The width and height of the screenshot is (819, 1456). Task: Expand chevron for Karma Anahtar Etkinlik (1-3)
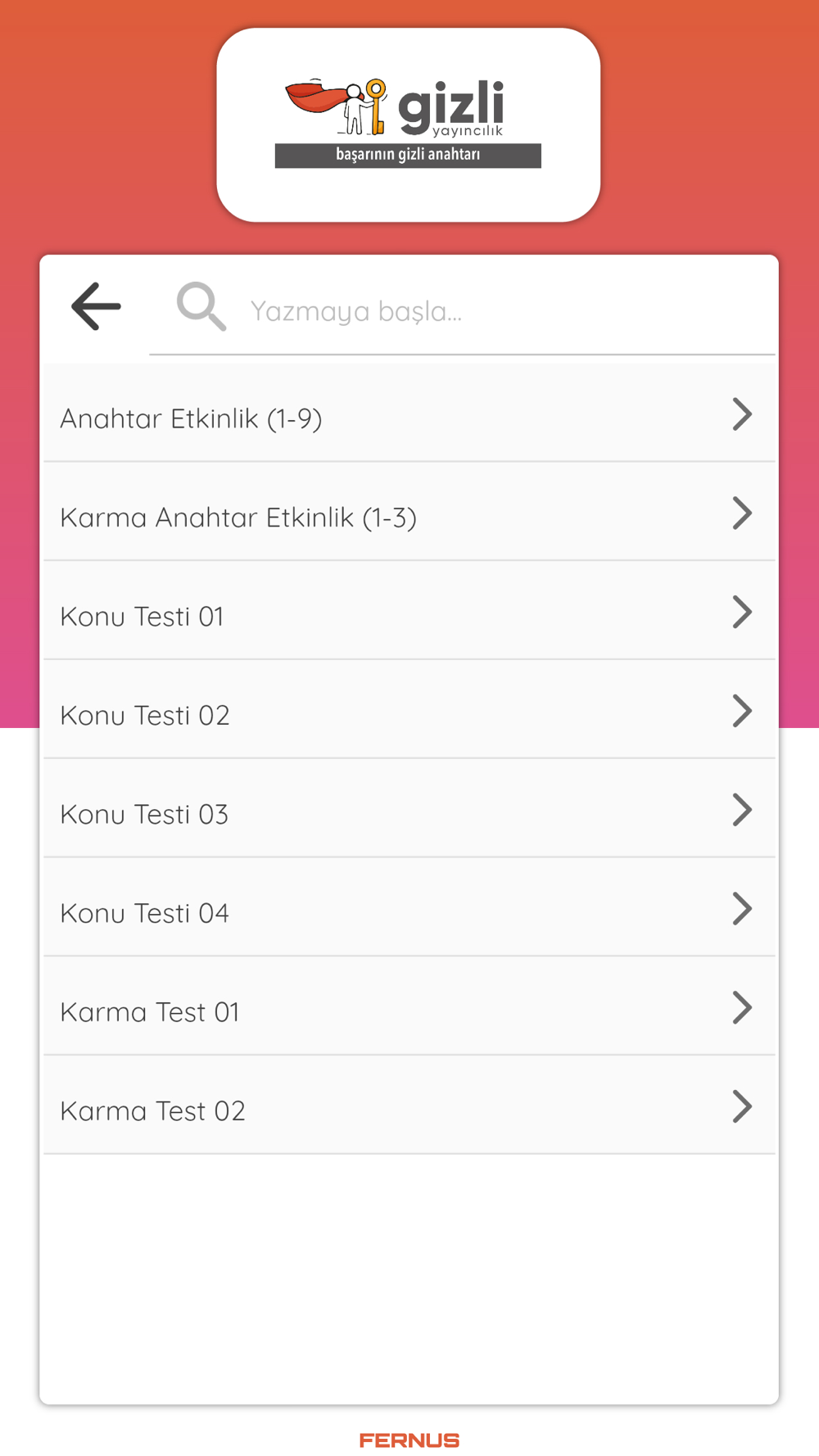pyautogui.click(x=742, y=513)
